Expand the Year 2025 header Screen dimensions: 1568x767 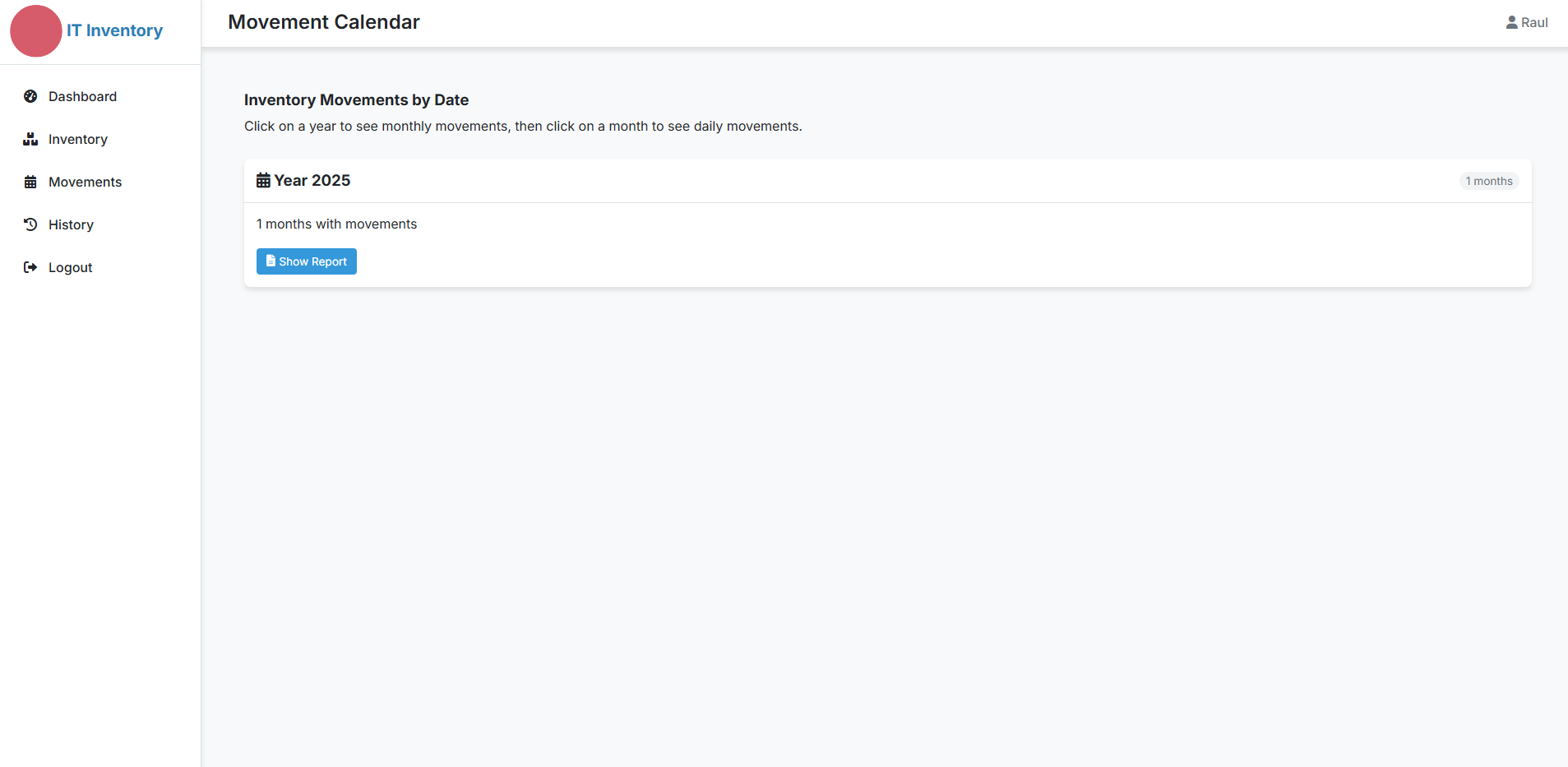point(887,181)
